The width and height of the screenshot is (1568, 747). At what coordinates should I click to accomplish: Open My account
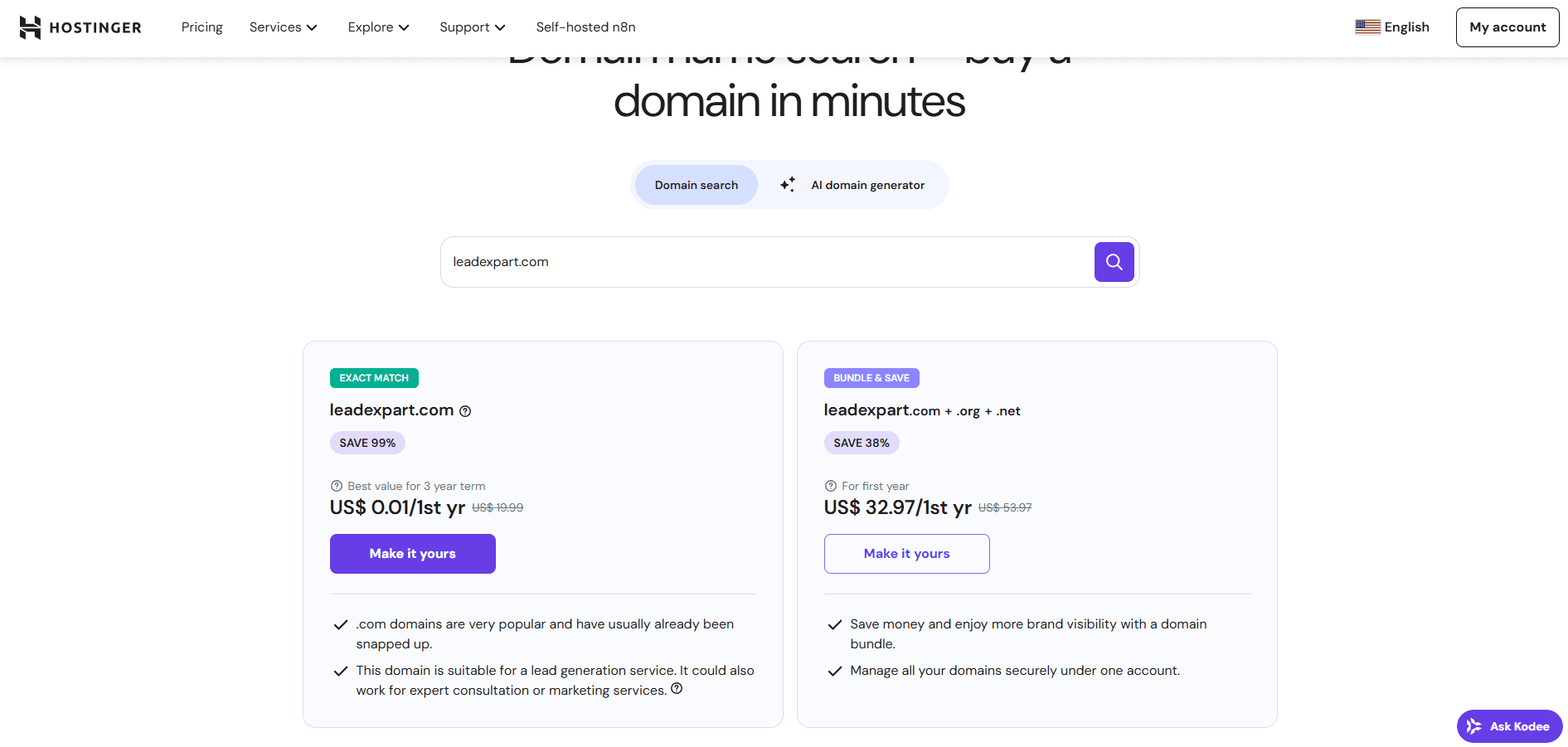1507,27
